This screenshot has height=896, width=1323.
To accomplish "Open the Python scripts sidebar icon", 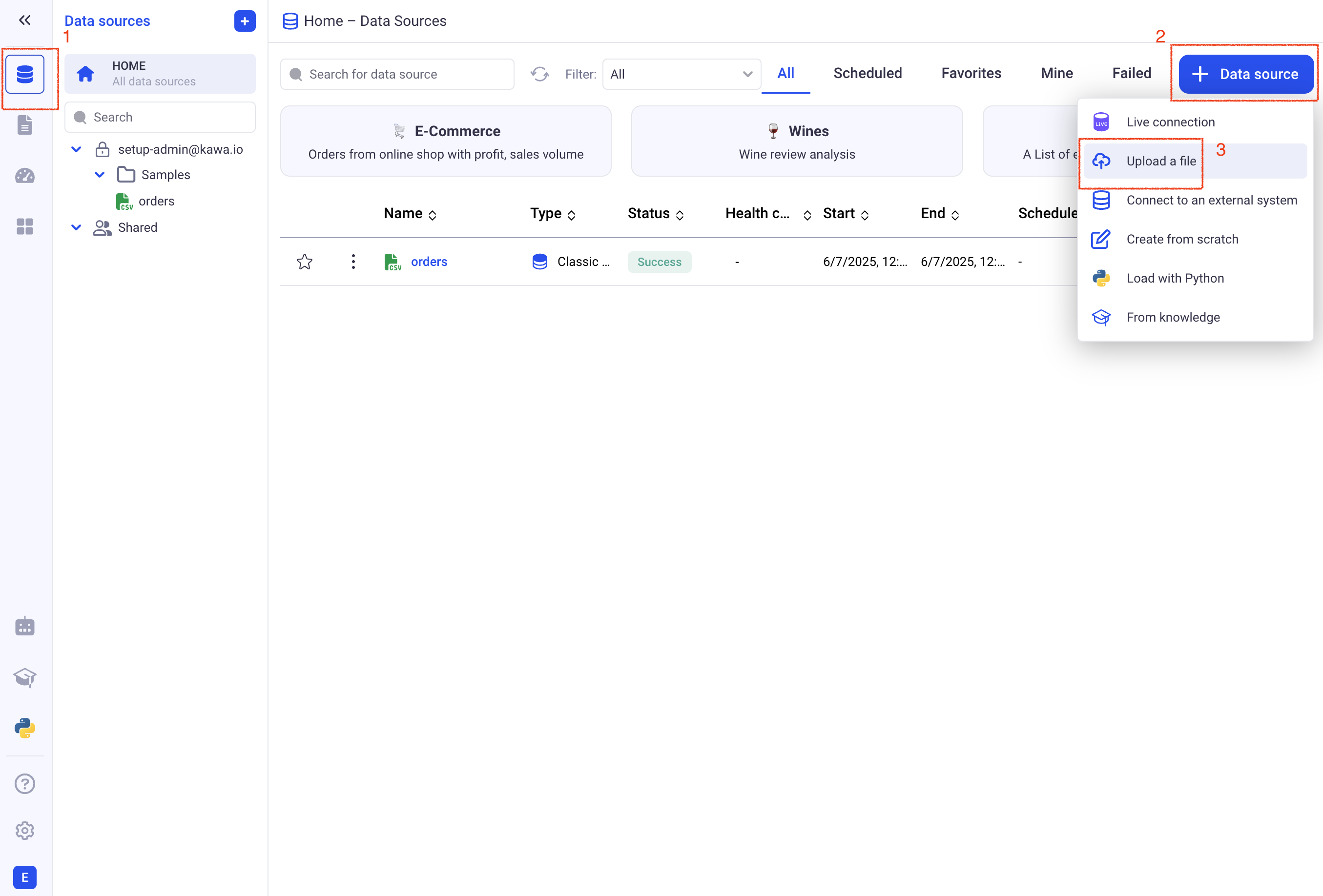I will [x=24, y=728].
